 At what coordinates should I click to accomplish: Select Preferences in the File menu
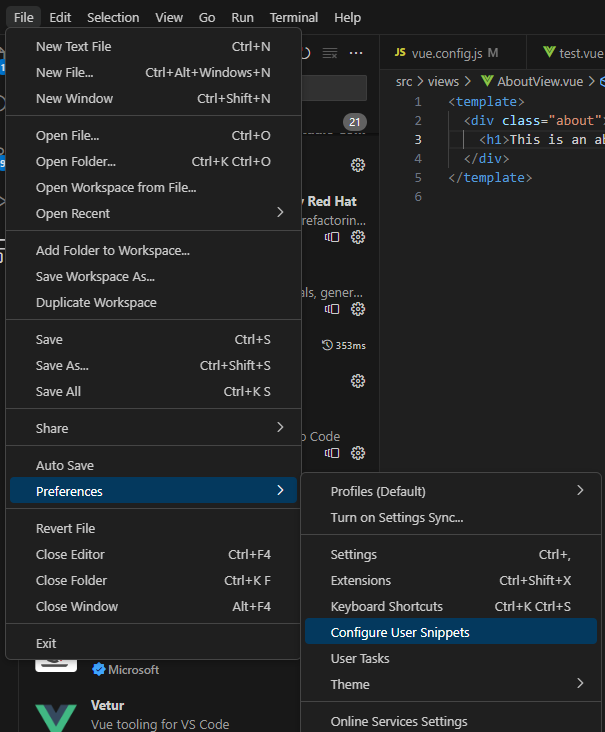[153, 491]
